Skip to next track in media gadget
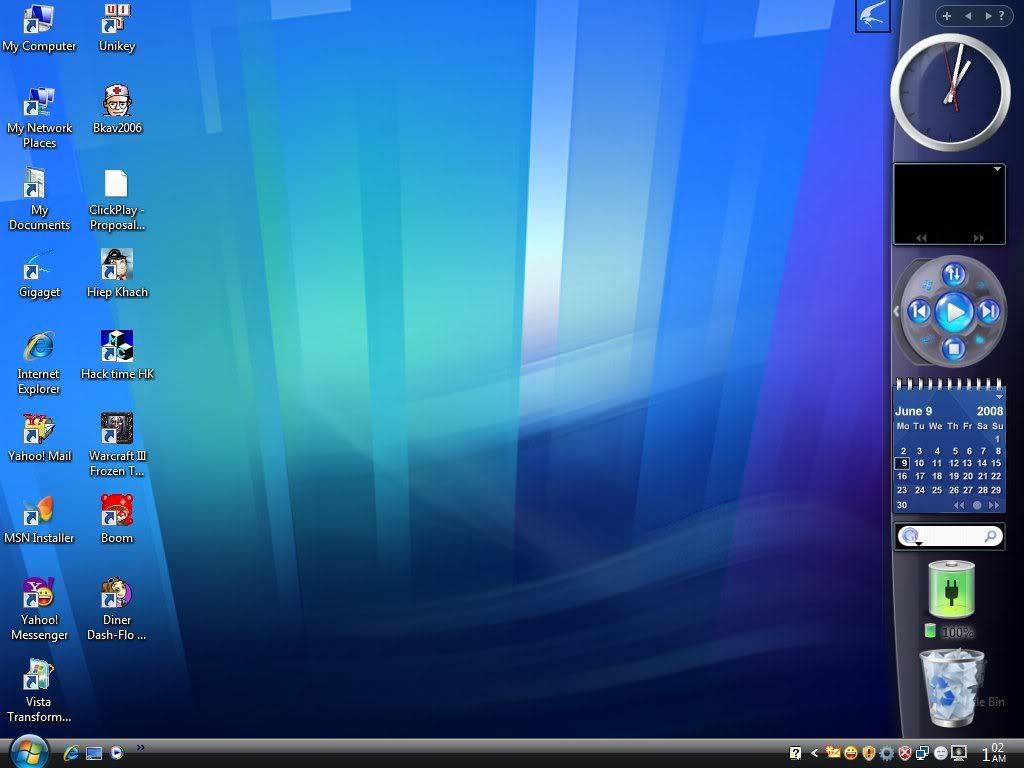This screenshot has height=768, width=1024. [x=989, y=312]
